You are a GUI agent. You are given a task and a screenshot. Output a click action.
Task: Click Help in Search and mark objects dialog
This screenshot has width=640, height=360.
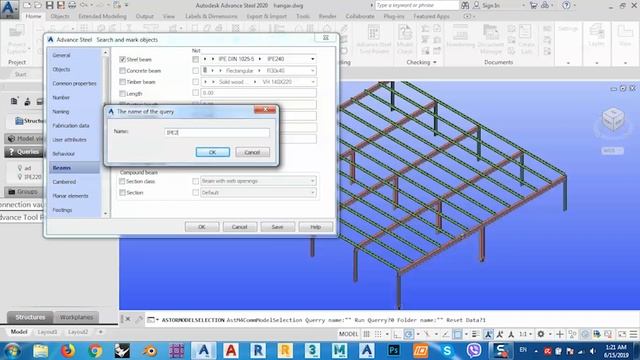point(316,227)
